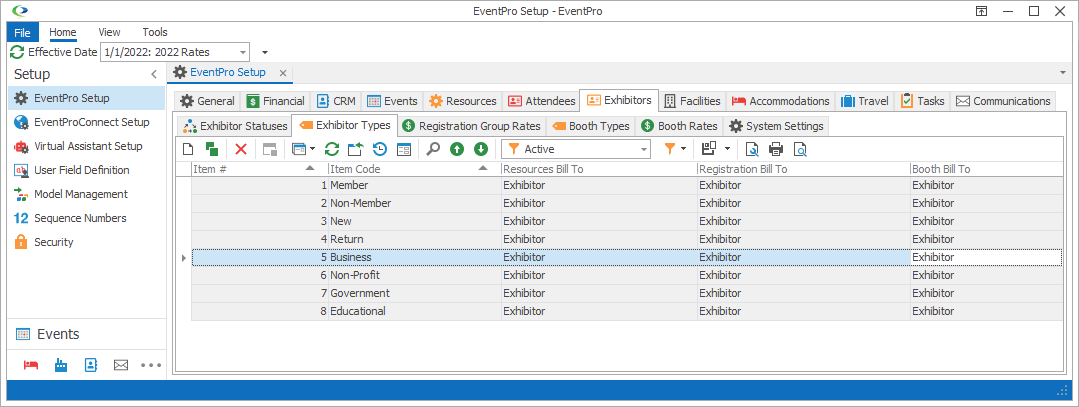The height and width of the screenshot is (407, 1079).
Task: Open the Exhibitor Statuses subtab
Action: tap(234, 126)
